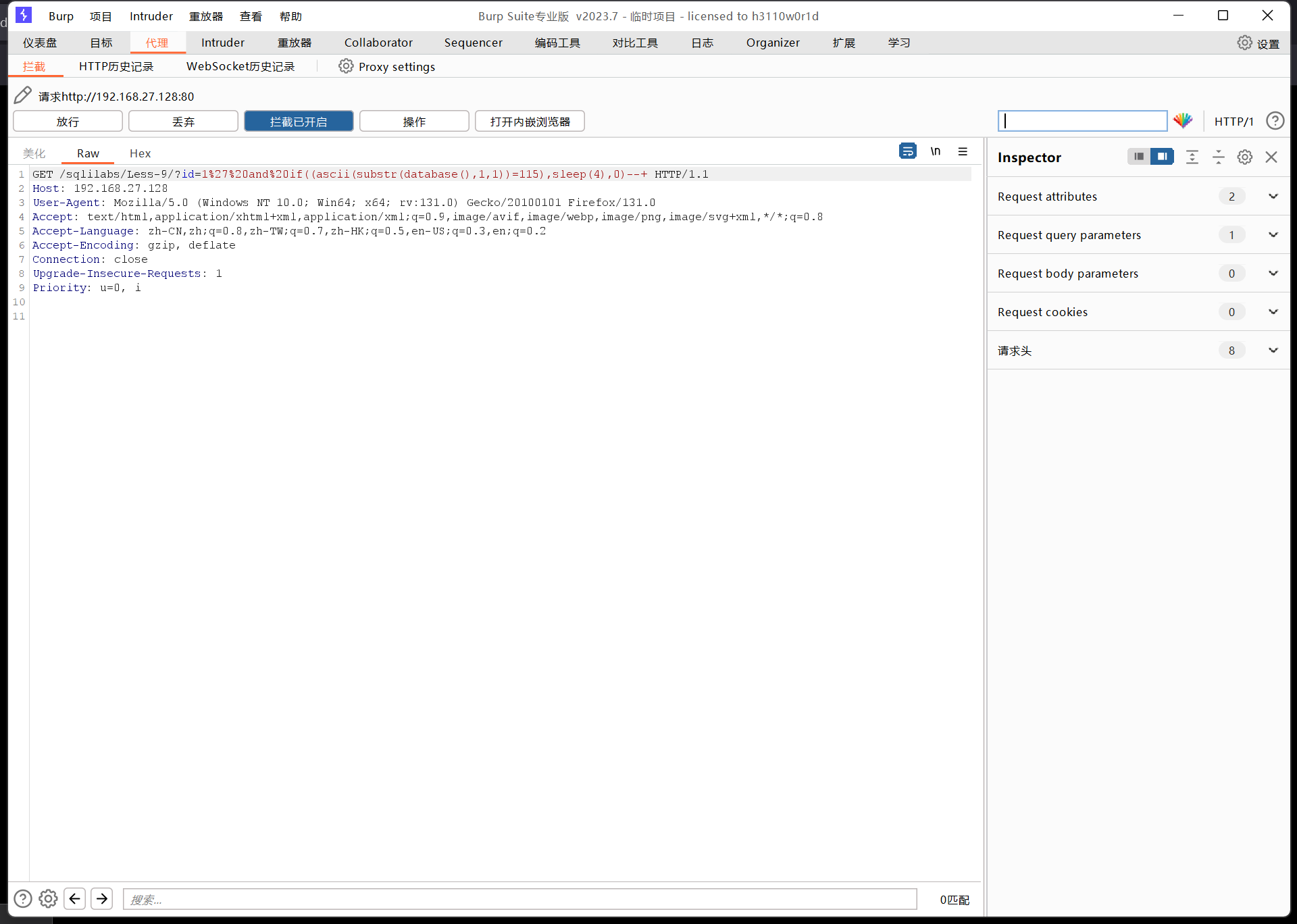Toggle show non-printable characters \n icon
The height and width of the screenshot is (924, 1297).
point(935,151)
